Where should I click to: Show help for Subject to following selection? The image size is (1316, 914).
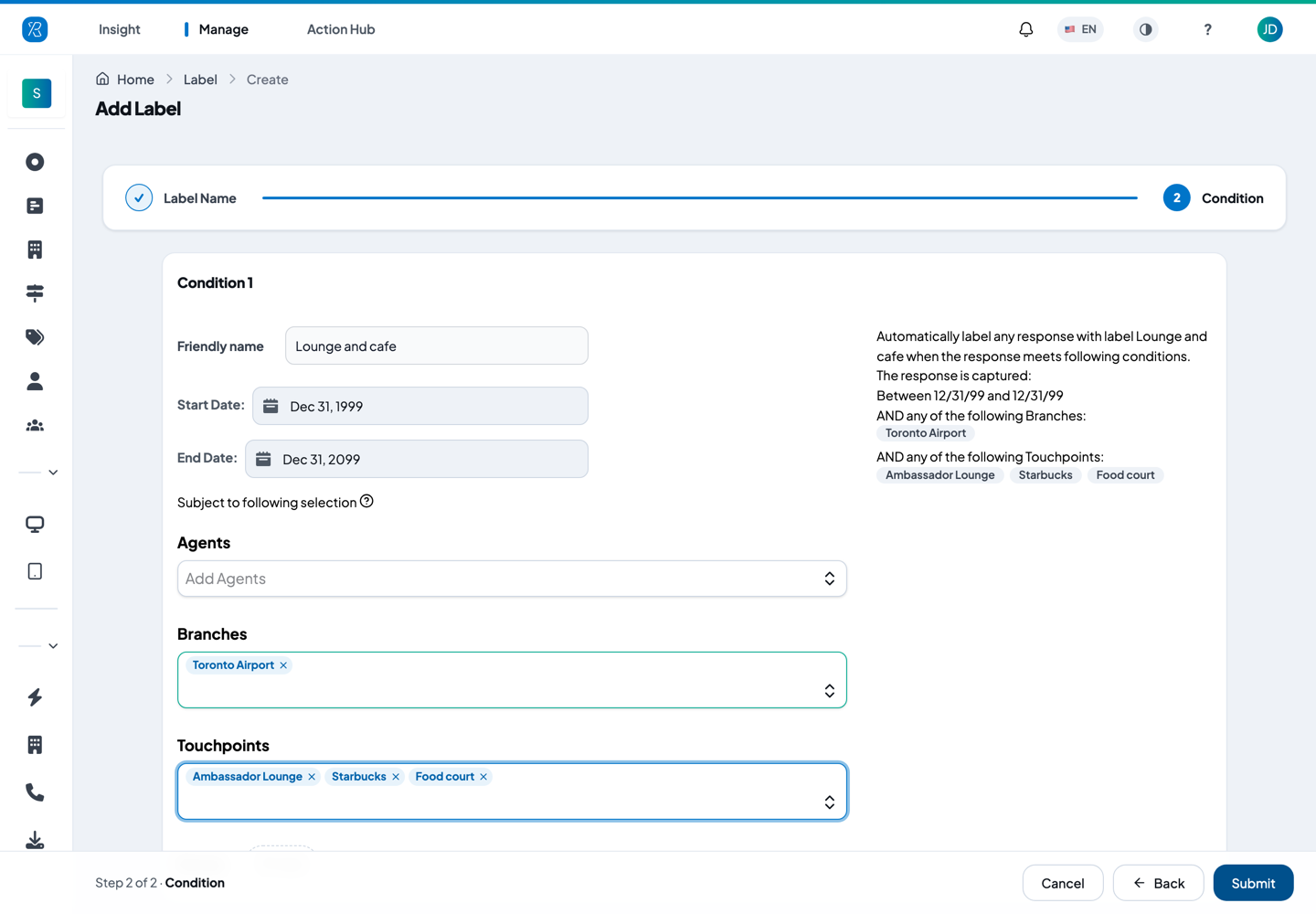click(x=366, y=501)
